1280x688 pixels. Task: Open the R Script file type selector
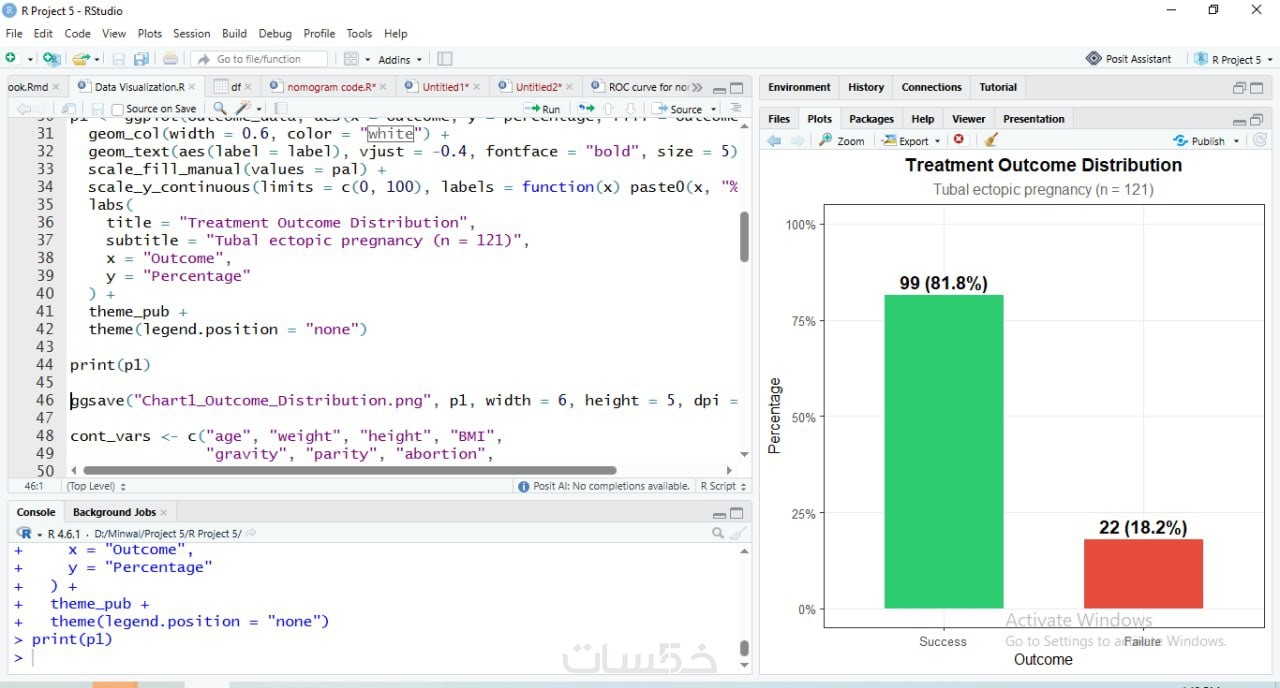pyautogui.click(x=723, y=486)
